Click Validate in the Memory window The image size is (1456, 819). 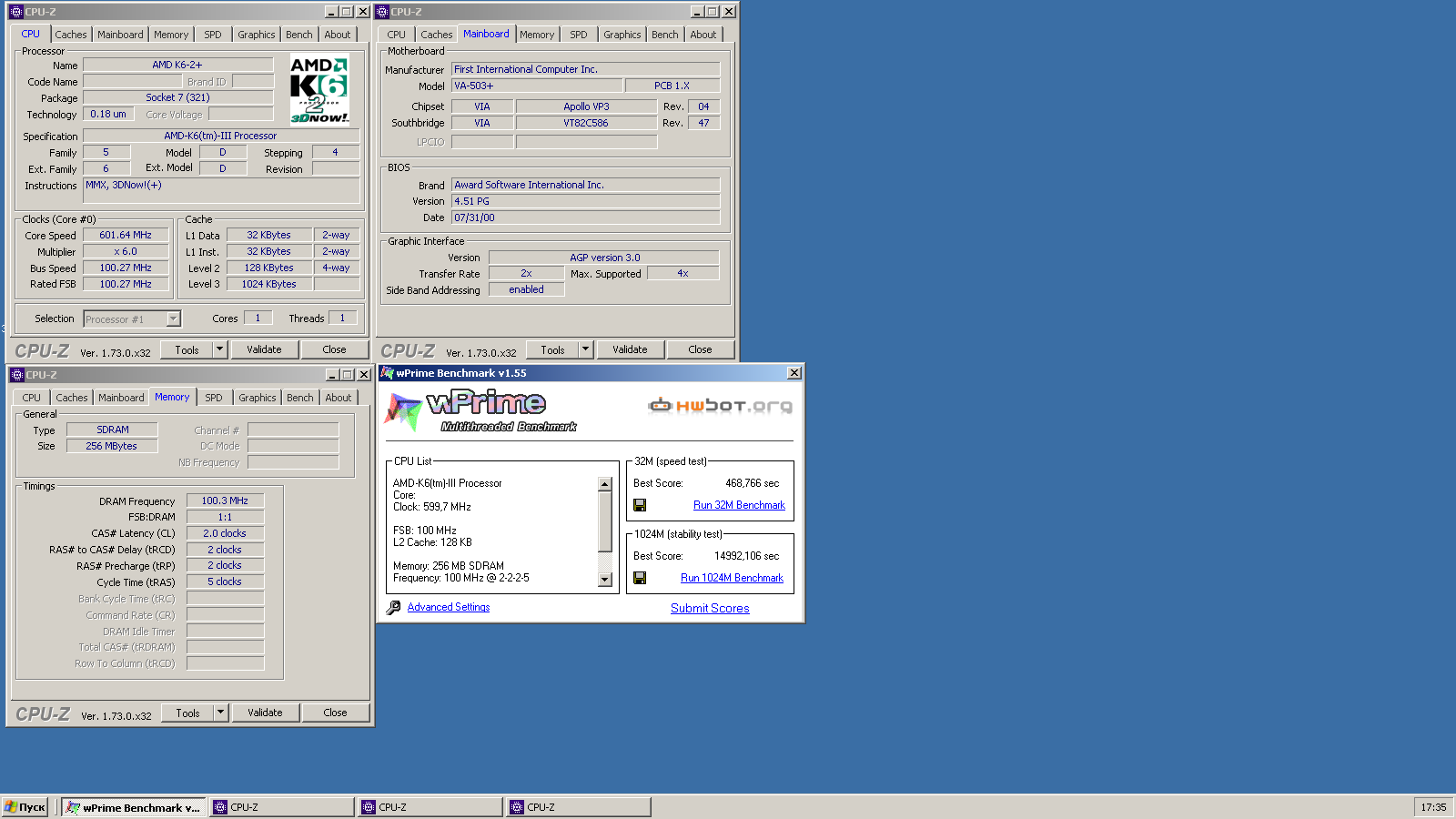tap(265, 713)
